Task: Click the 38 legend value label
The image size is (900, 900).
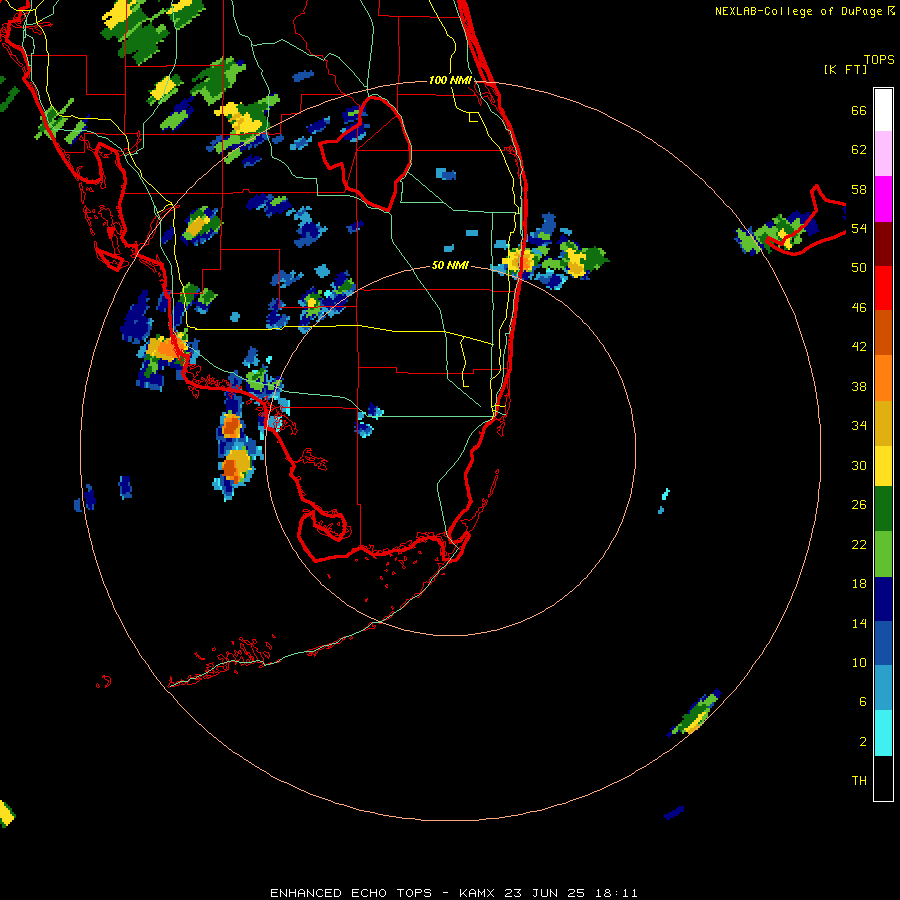Action: pyautogui.click(x=859, y=386)
